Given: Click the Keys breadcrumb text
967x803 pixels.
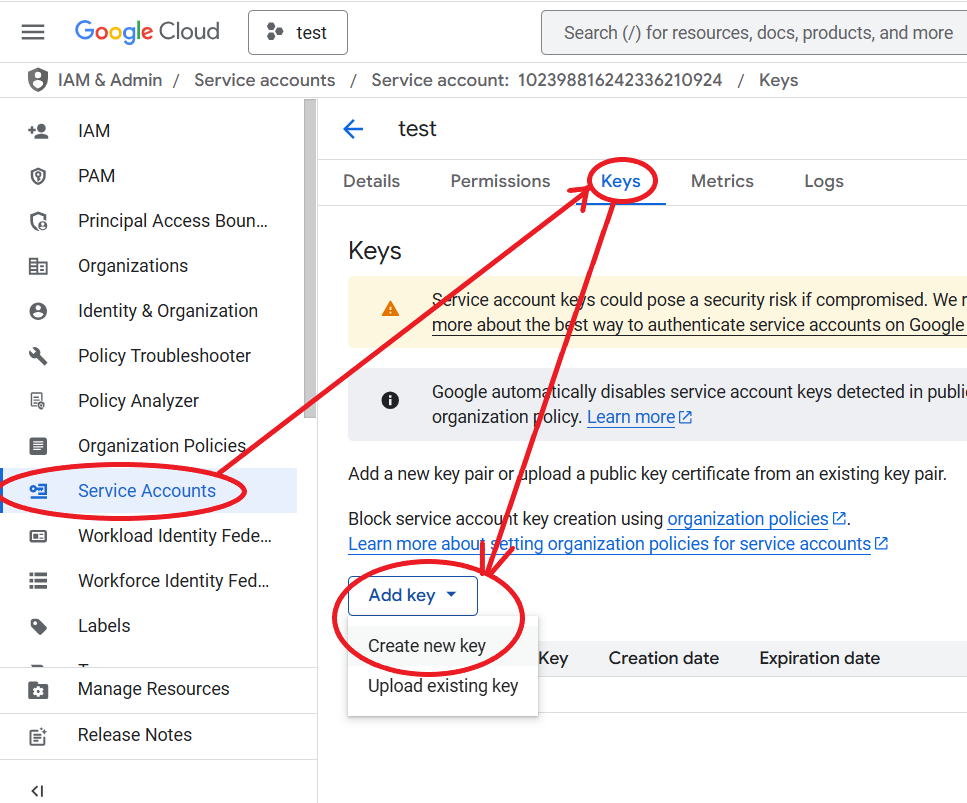Looking at the screenshot, I should [778, 80].
